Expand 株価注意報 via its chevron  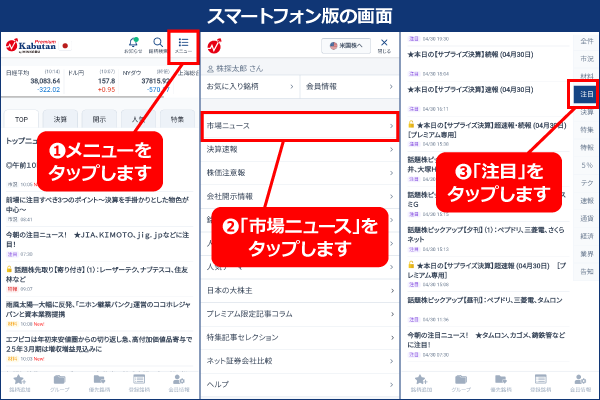click(x=391, y=173)
